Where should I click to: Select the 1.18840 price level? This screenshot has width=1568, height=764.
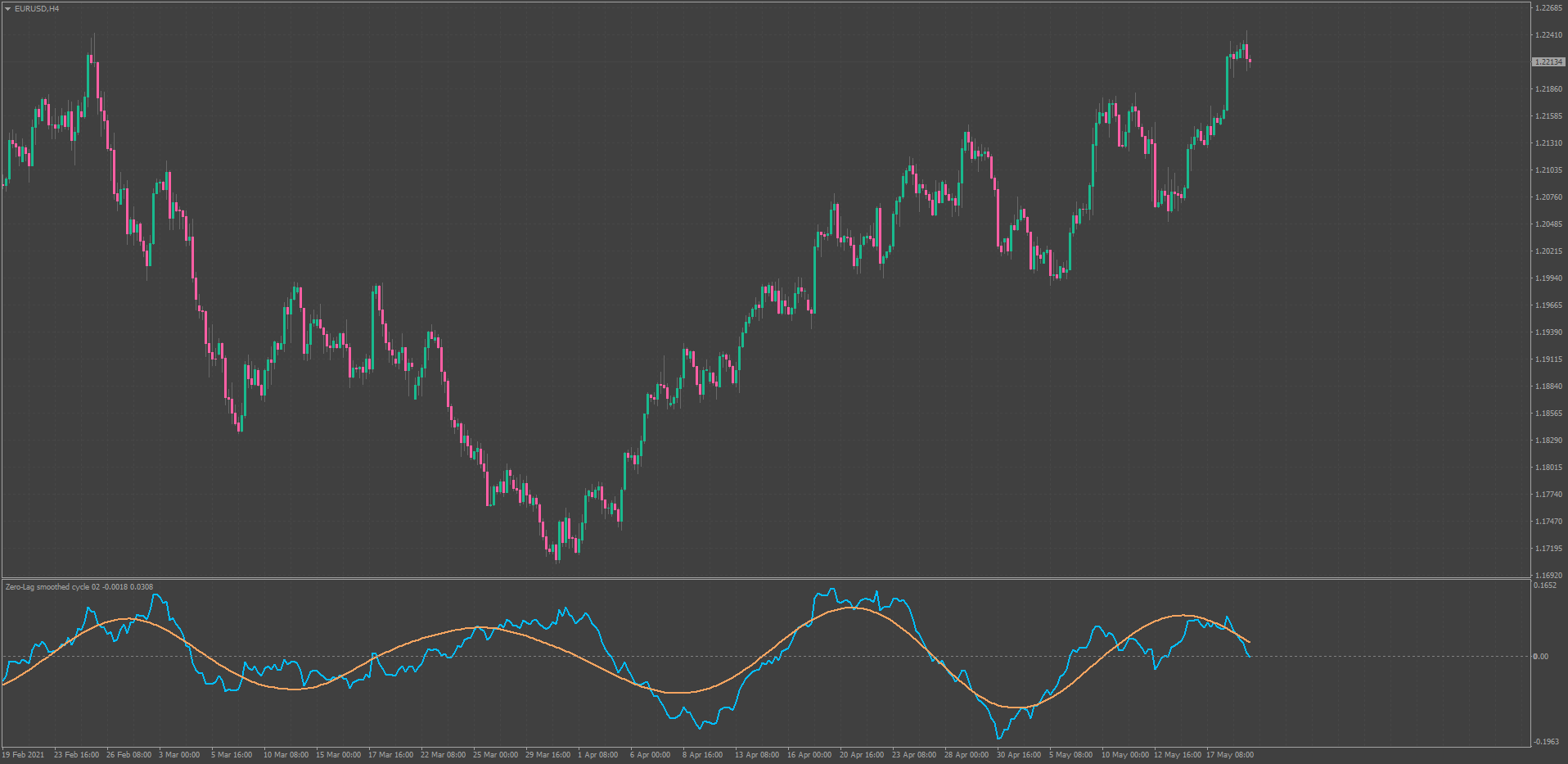tap(1549, 387)
